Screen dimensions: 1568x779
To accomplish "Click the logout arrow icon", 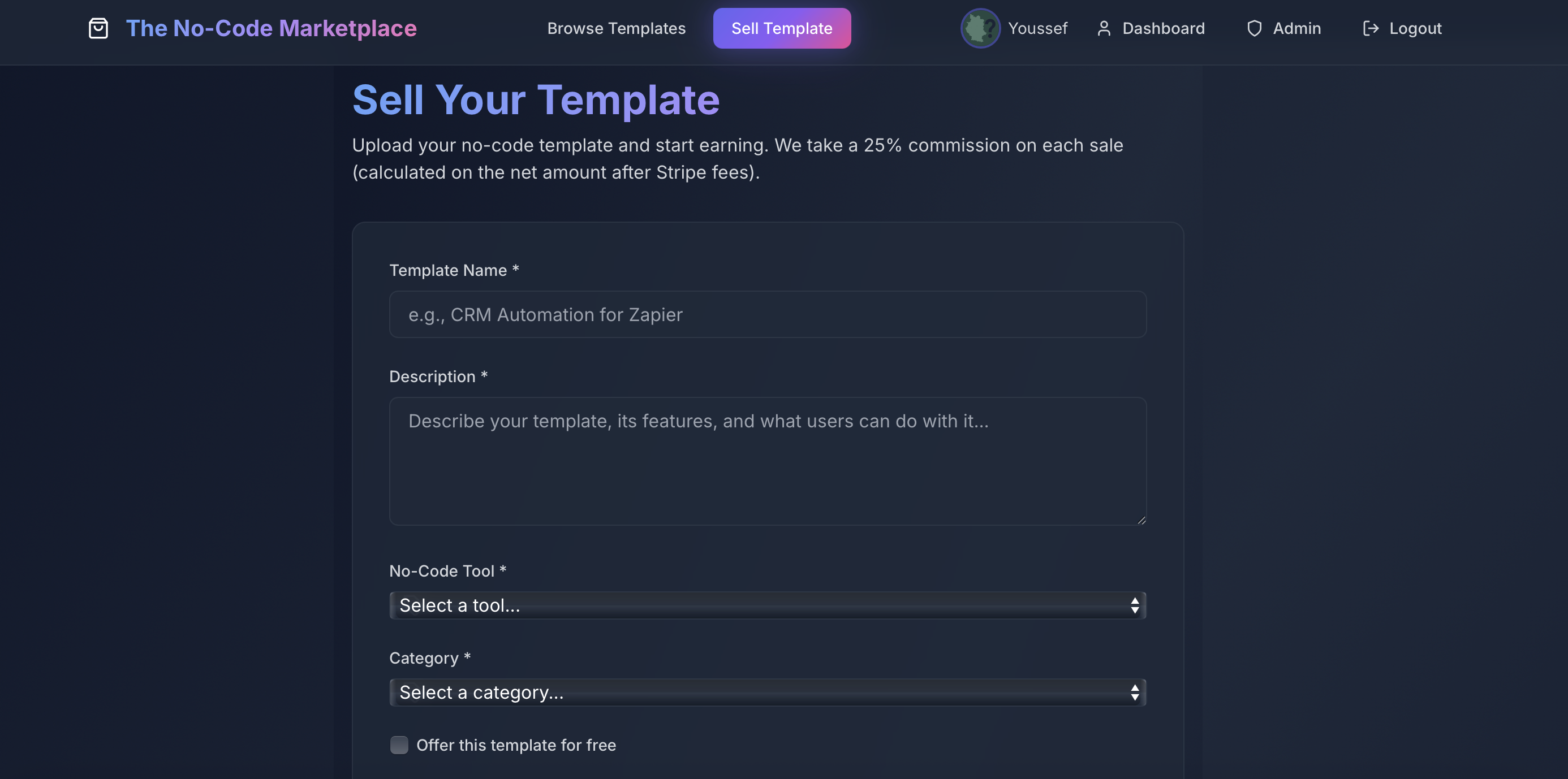I will pyautogui.click(x=1371, y=28).
